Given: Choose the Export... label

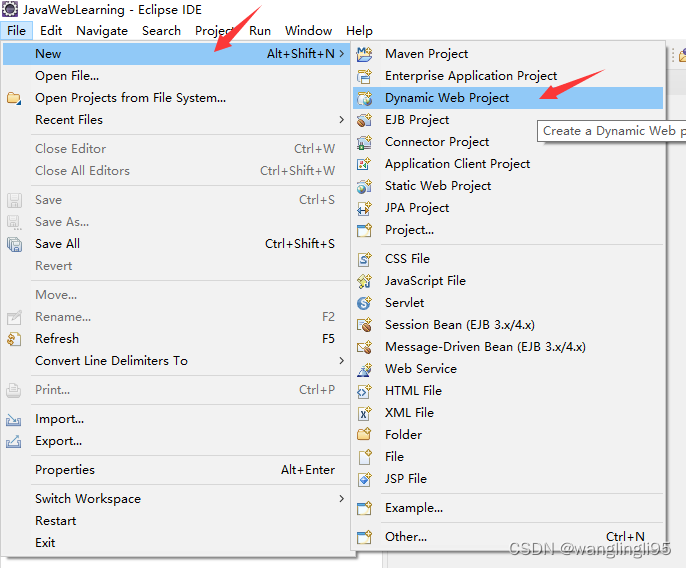Looking at the screenshot, I should tap(58, 441).
